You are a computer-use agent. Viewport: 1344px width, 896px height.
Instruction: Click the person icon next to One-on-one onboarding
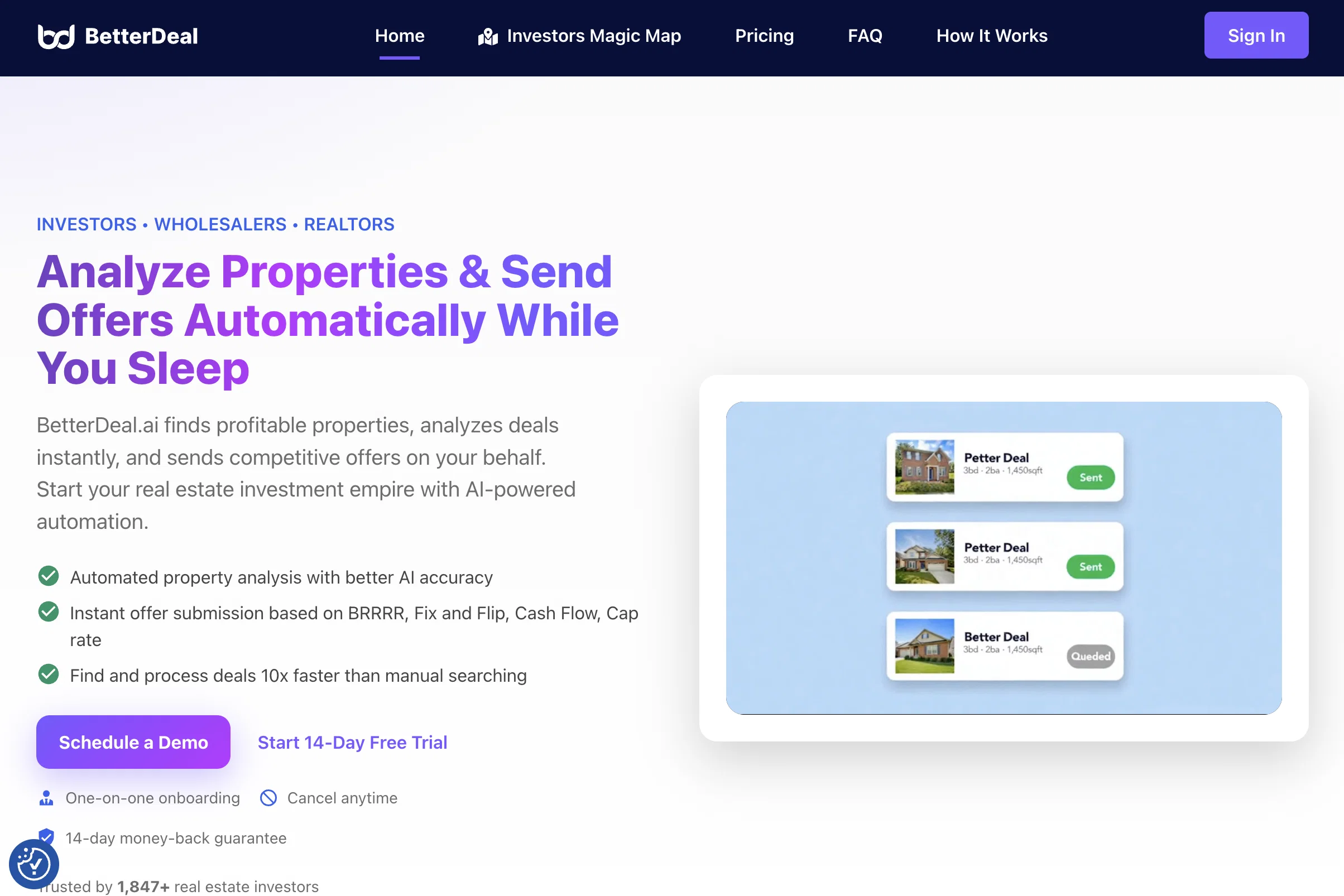[x=46, y=798]
